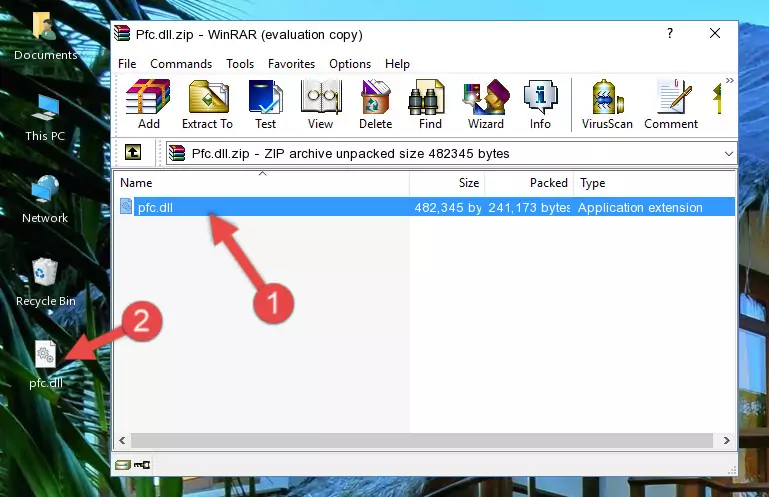This screenshot has height=497, width=769.
Task: Click the WinRAR title bar help button
Action: 670,33
